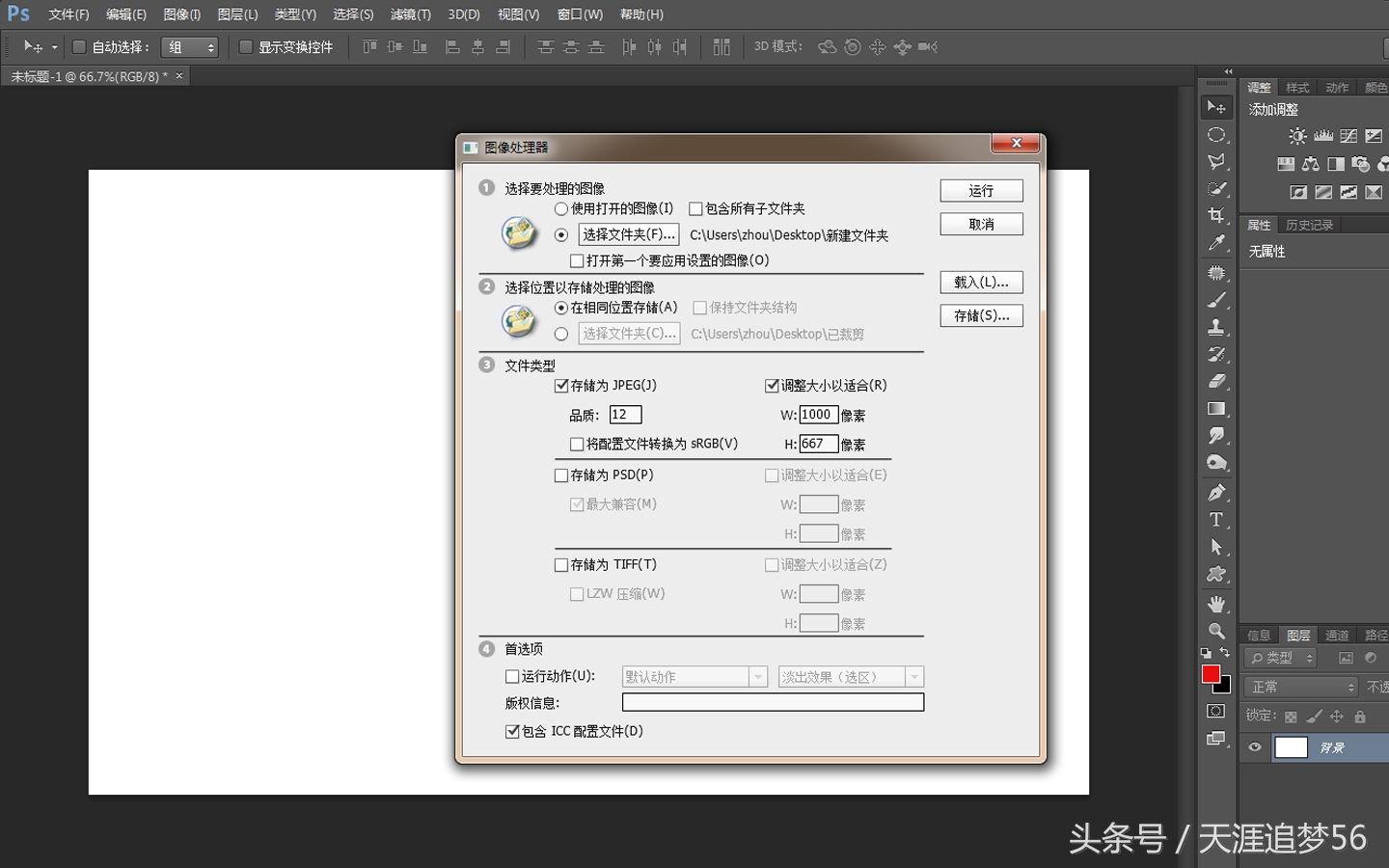Image resolution: width=1389 pixels, height=868 pixels.
Task: Select the Gradient tool
Action: click(1216, 409)
